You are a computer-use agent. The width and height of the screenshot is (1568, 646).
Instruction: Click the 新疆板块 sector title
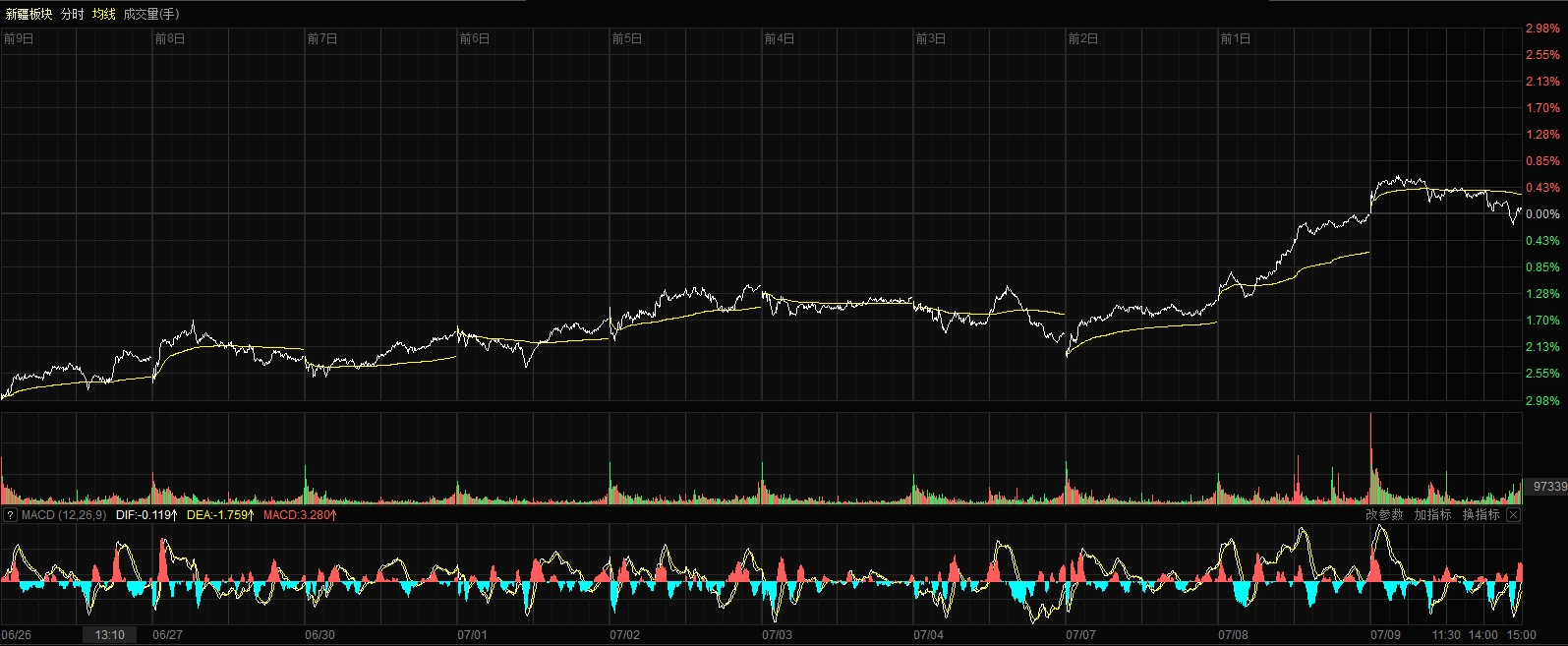click(29, 14)
